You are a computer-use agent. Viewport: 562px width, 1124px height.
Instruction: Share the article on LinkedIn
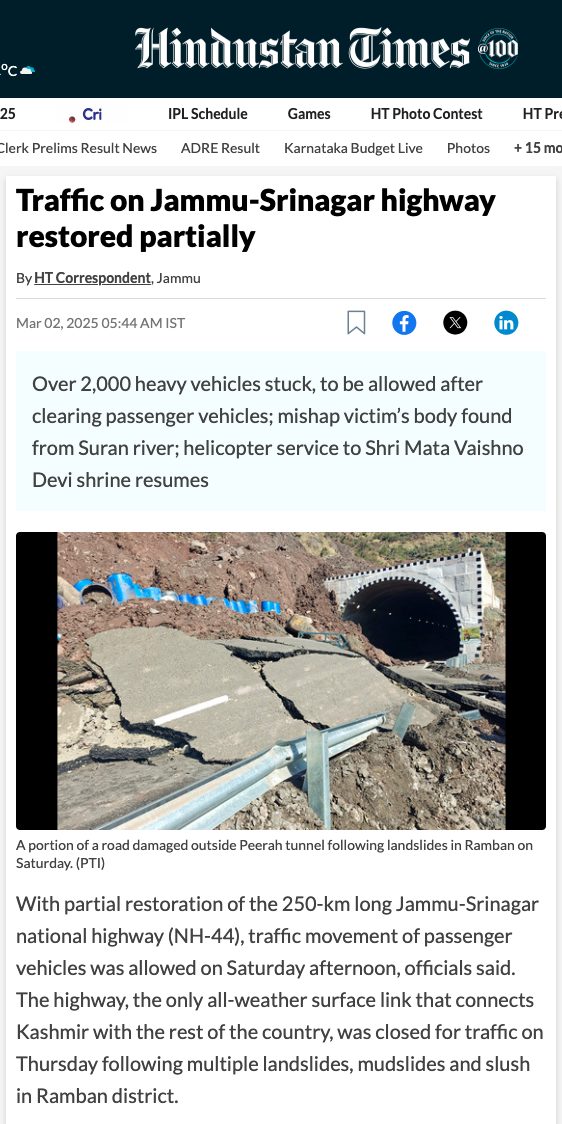506,323
